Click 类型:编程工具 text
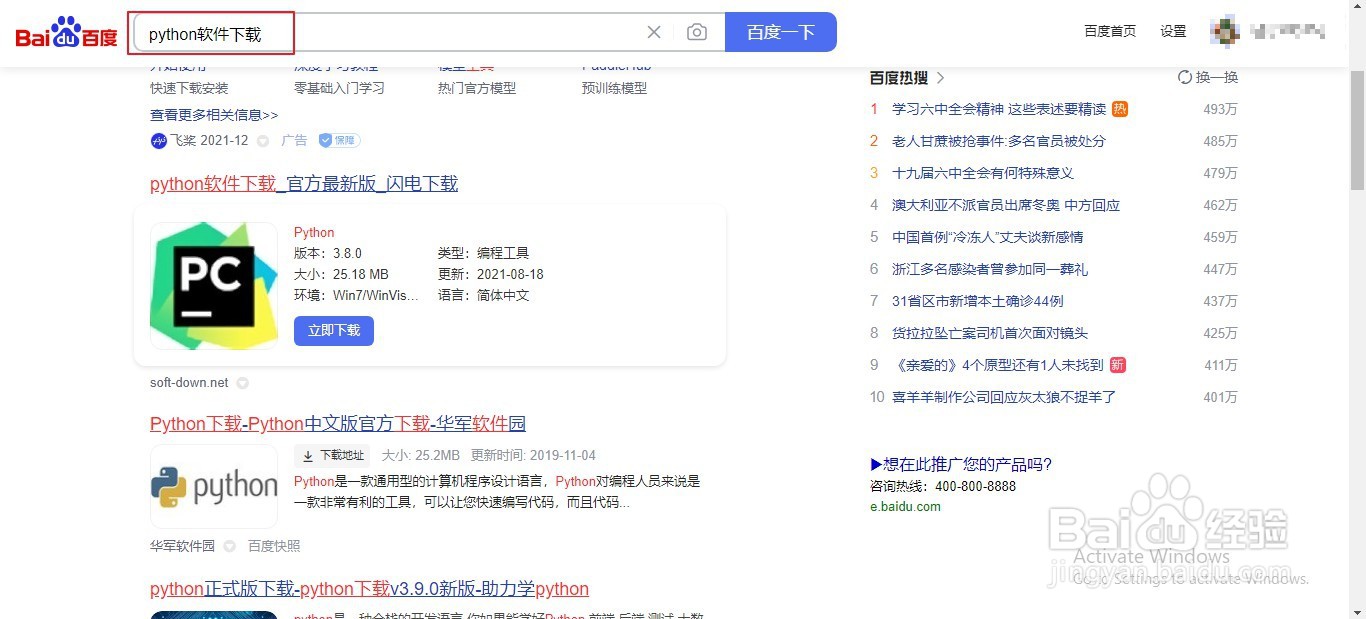 pos(484,253)
